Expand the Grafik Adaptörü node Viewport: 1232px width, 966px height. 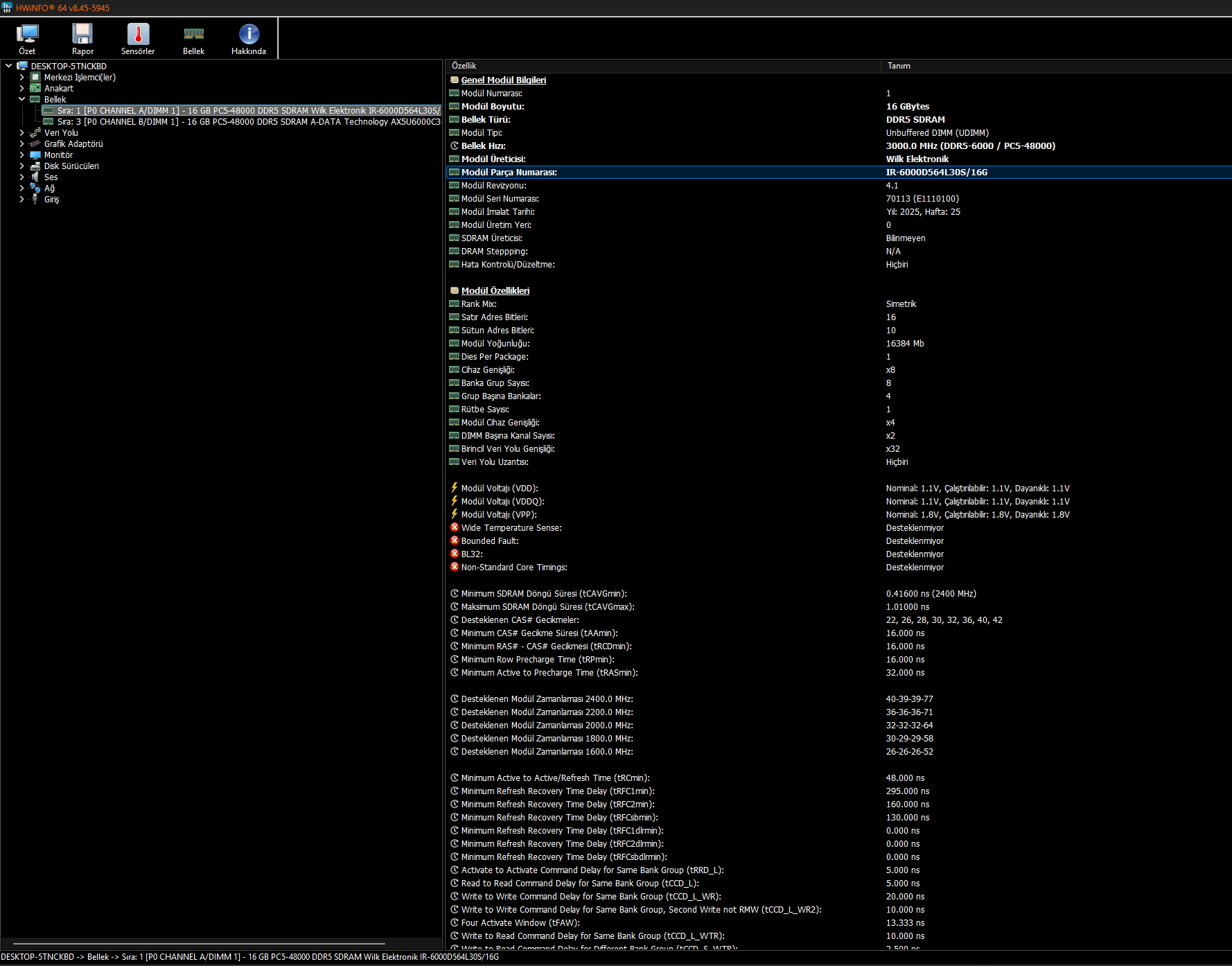click(21, 143)
